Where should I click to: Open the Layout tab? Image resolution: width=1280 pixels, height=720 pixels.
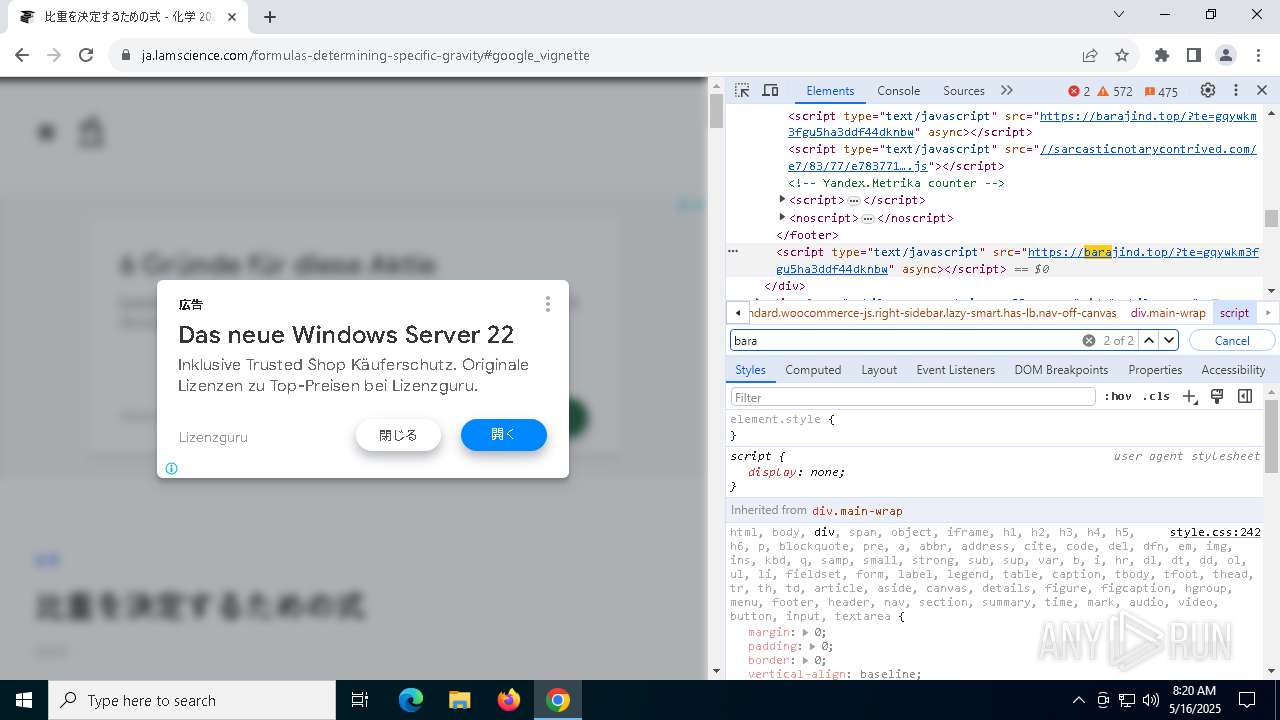[x=878, y=370]
